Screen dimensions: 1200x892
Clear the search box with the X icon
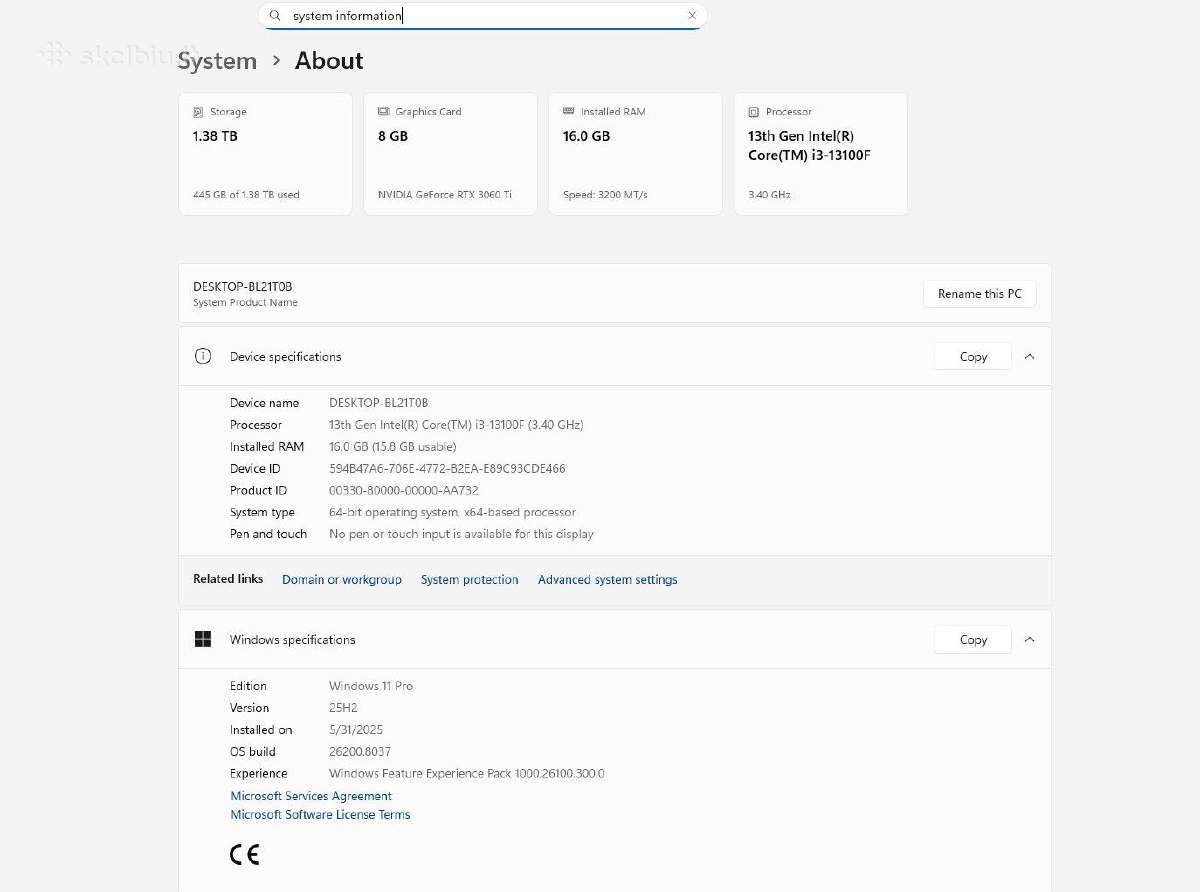click(x=692, y=16)
